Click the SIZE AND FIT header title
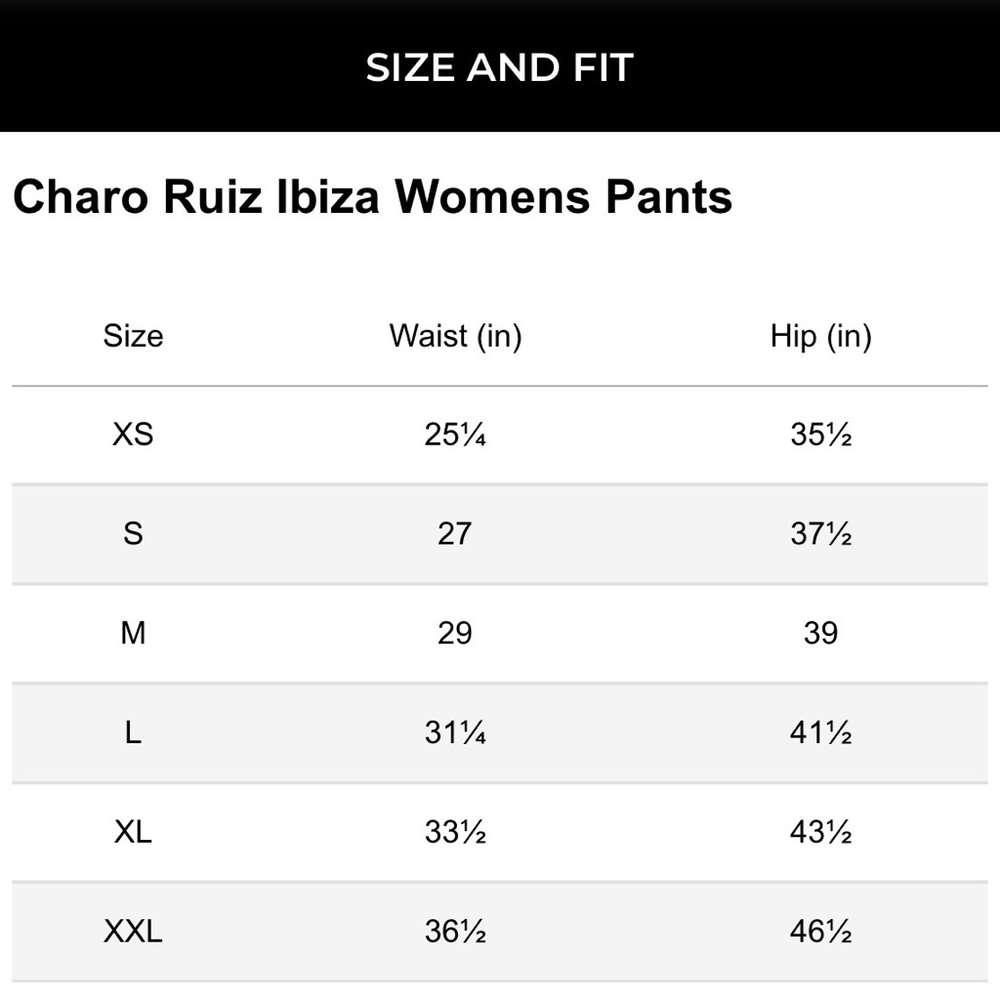Screen dimensions: 1000x1000 (x=499, y=68)
